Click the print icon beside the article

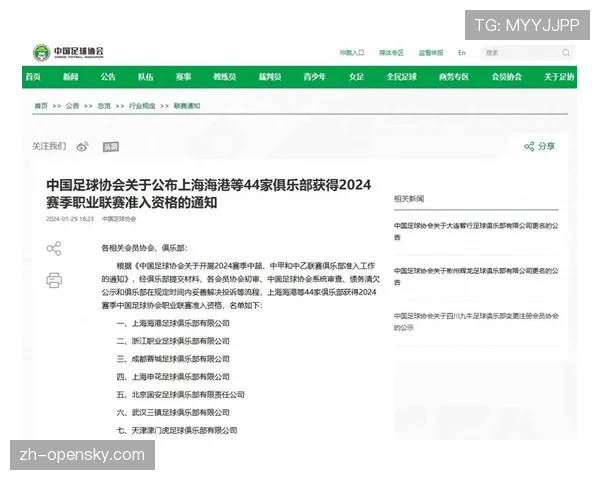54,280
